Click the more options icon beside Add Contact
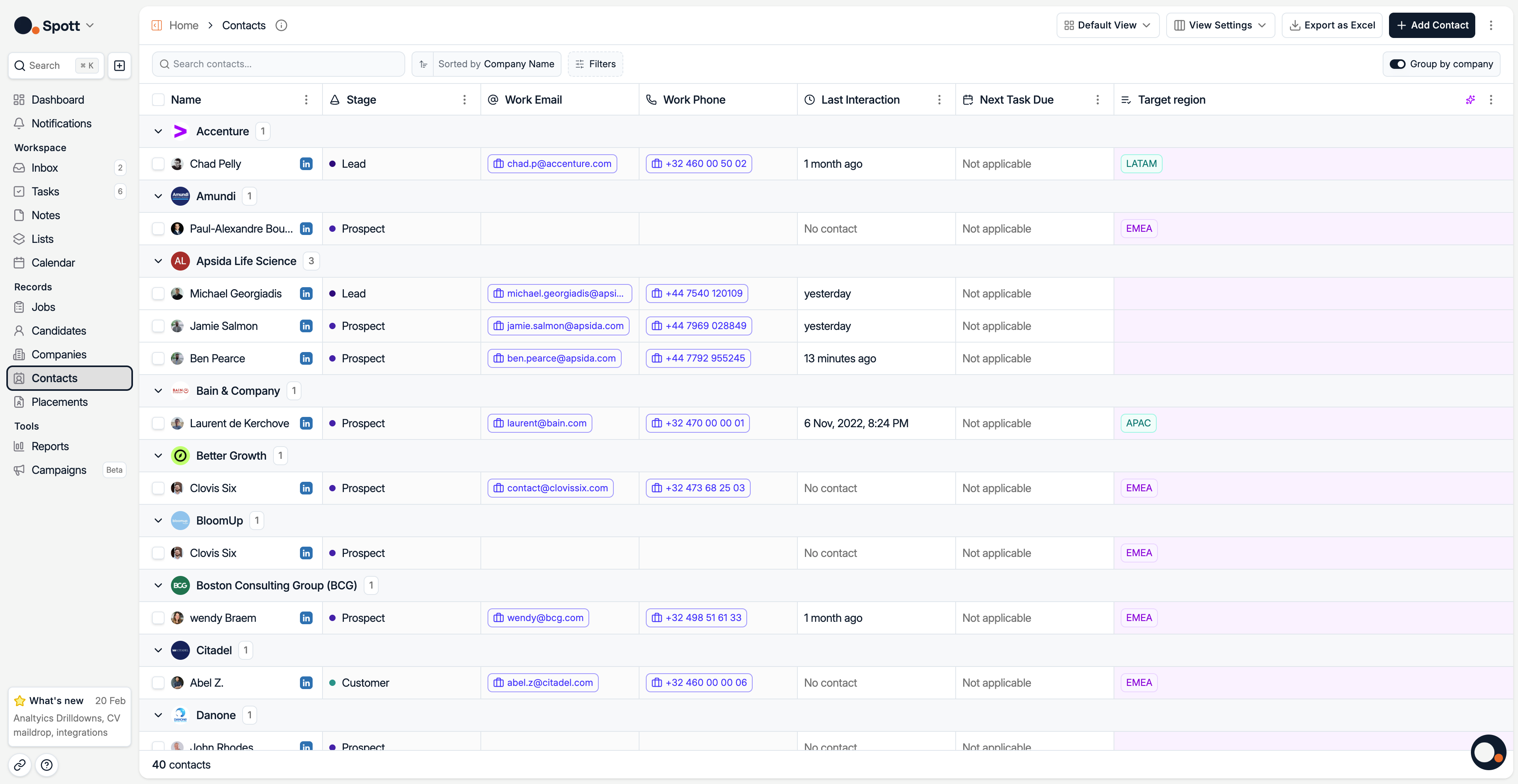Viewport: 1518px width, 784px height. click(1491, 25)
